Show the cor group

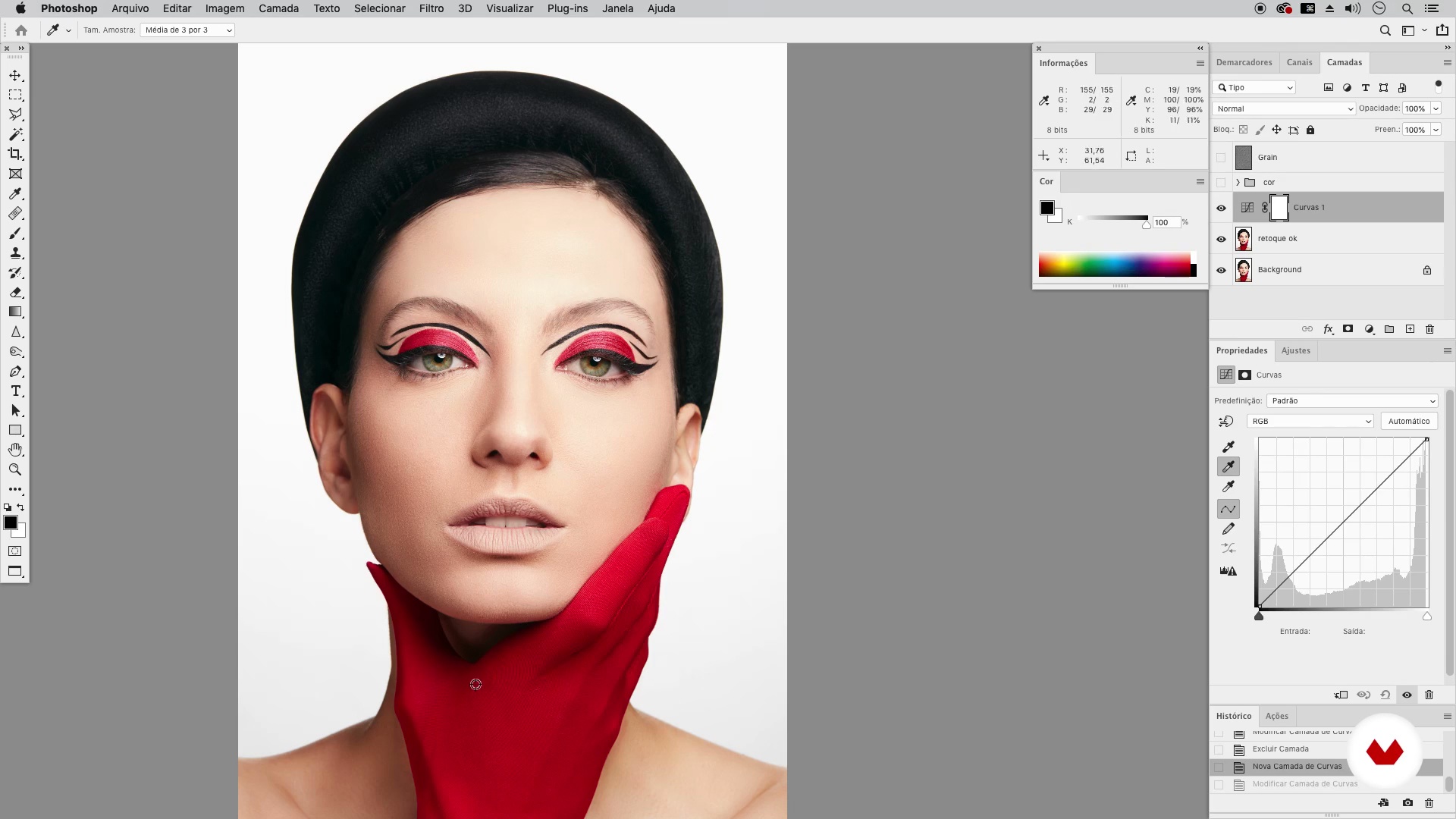point(1221,183)
